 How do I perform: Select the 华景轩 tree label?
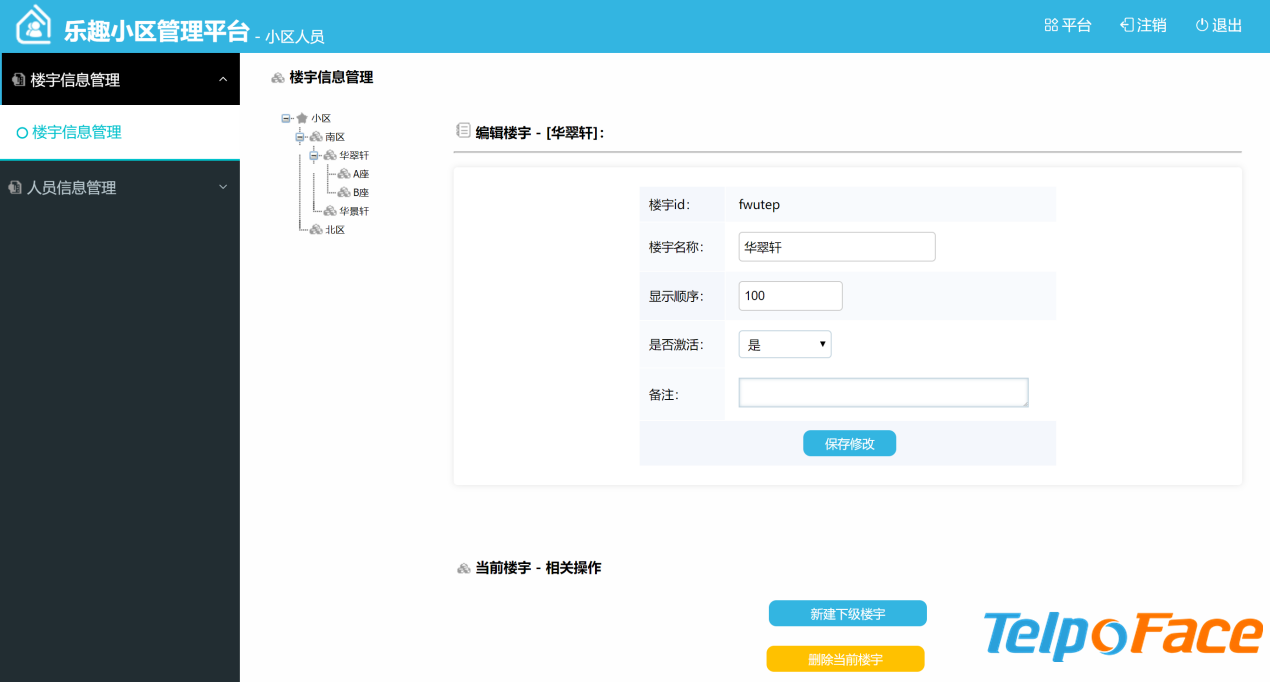pyautogui.click(x=354, y=211)
